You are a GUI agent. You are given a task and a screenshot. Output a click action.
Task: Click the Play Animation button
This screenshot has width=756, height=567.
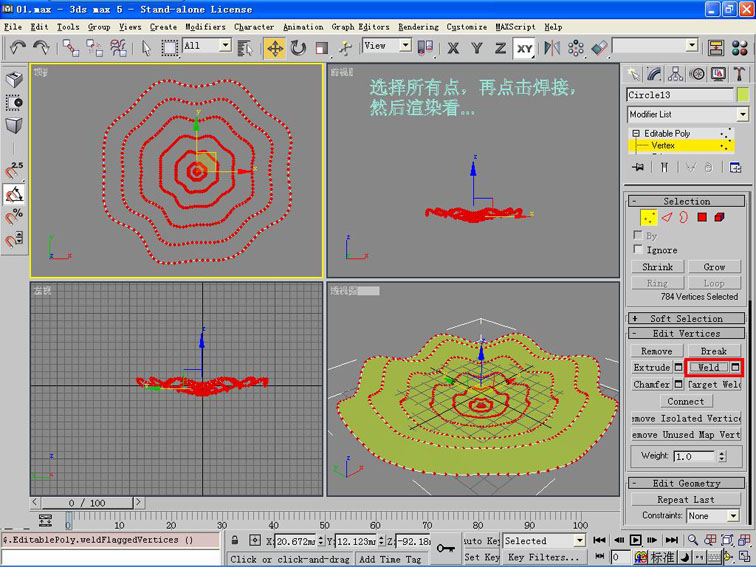tap(635, 540)
